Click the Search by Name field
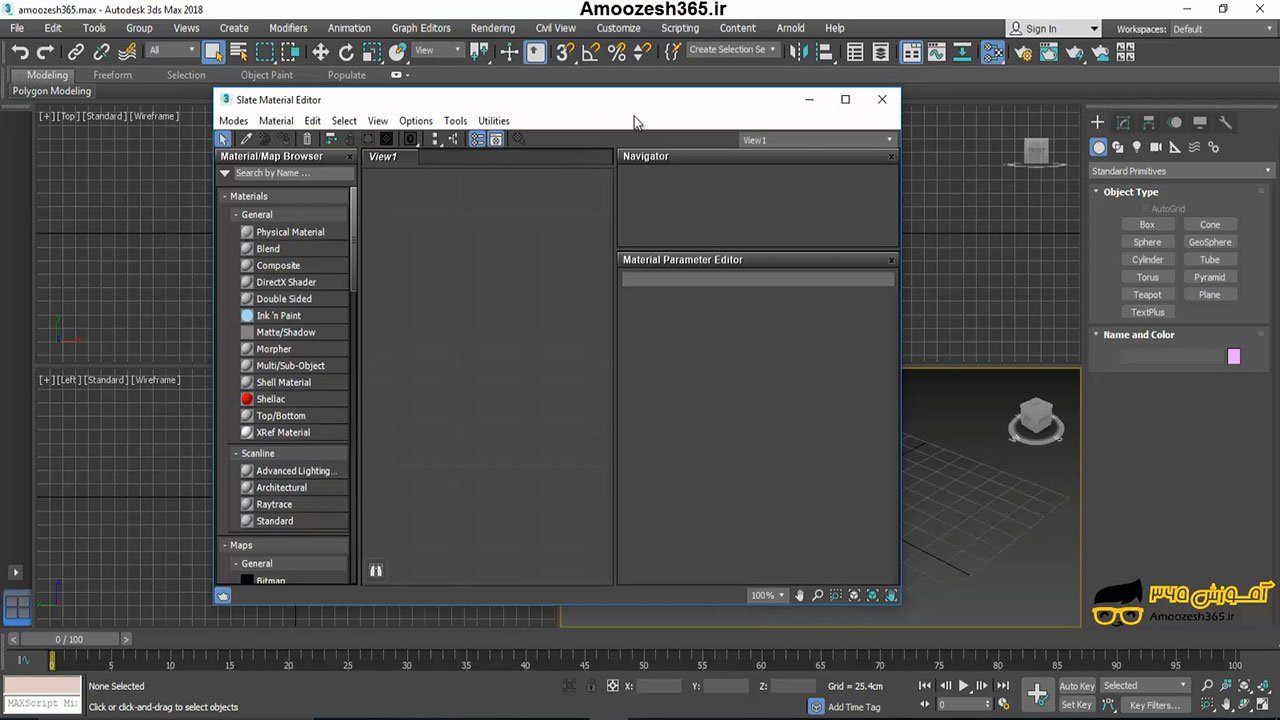Viewport: 1280px width, 720px height. click(x=293, y=173)
